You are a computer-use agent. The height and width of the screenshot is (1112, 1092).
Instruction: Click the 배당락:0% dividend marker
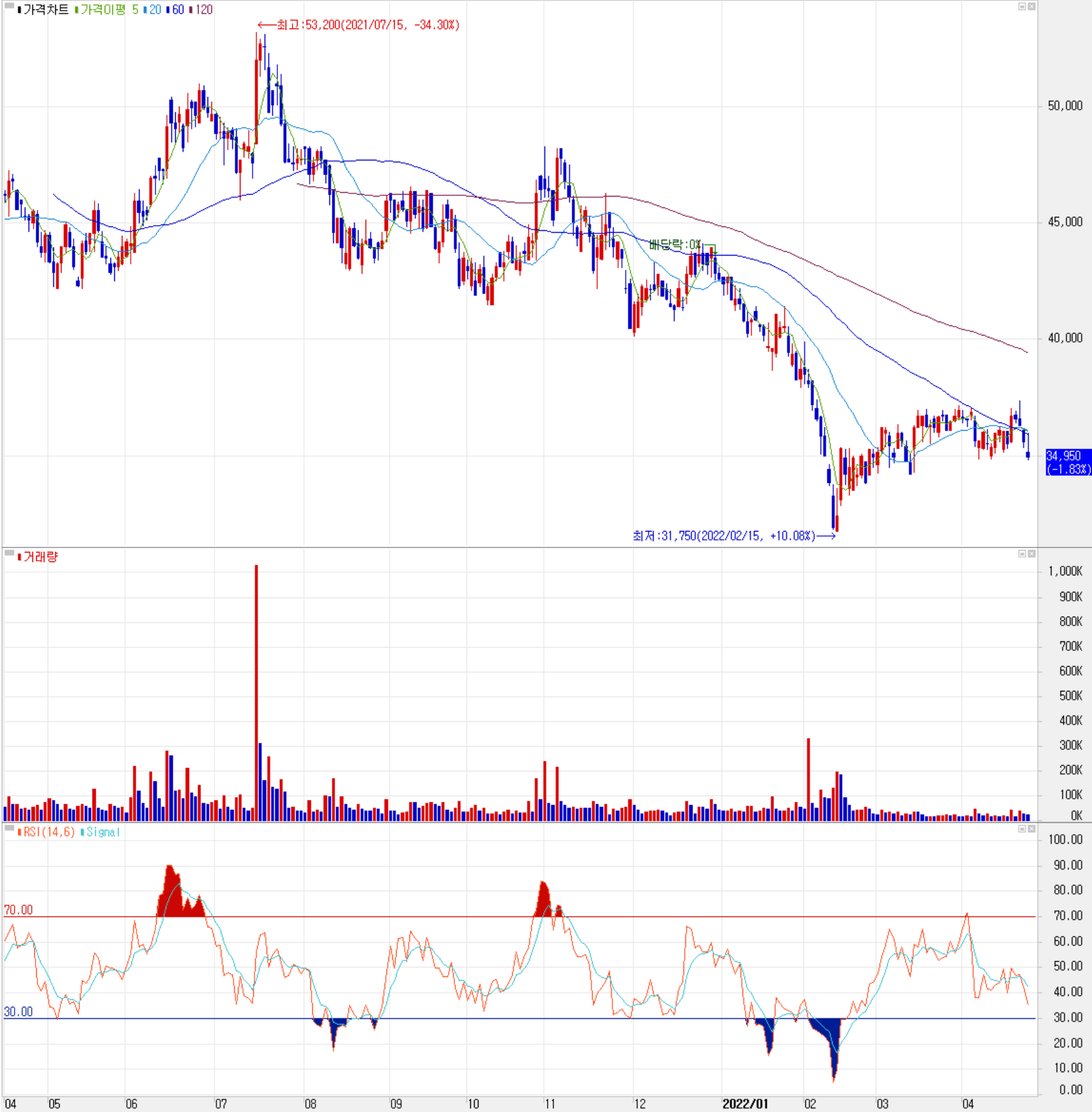[x=675, y=244]
